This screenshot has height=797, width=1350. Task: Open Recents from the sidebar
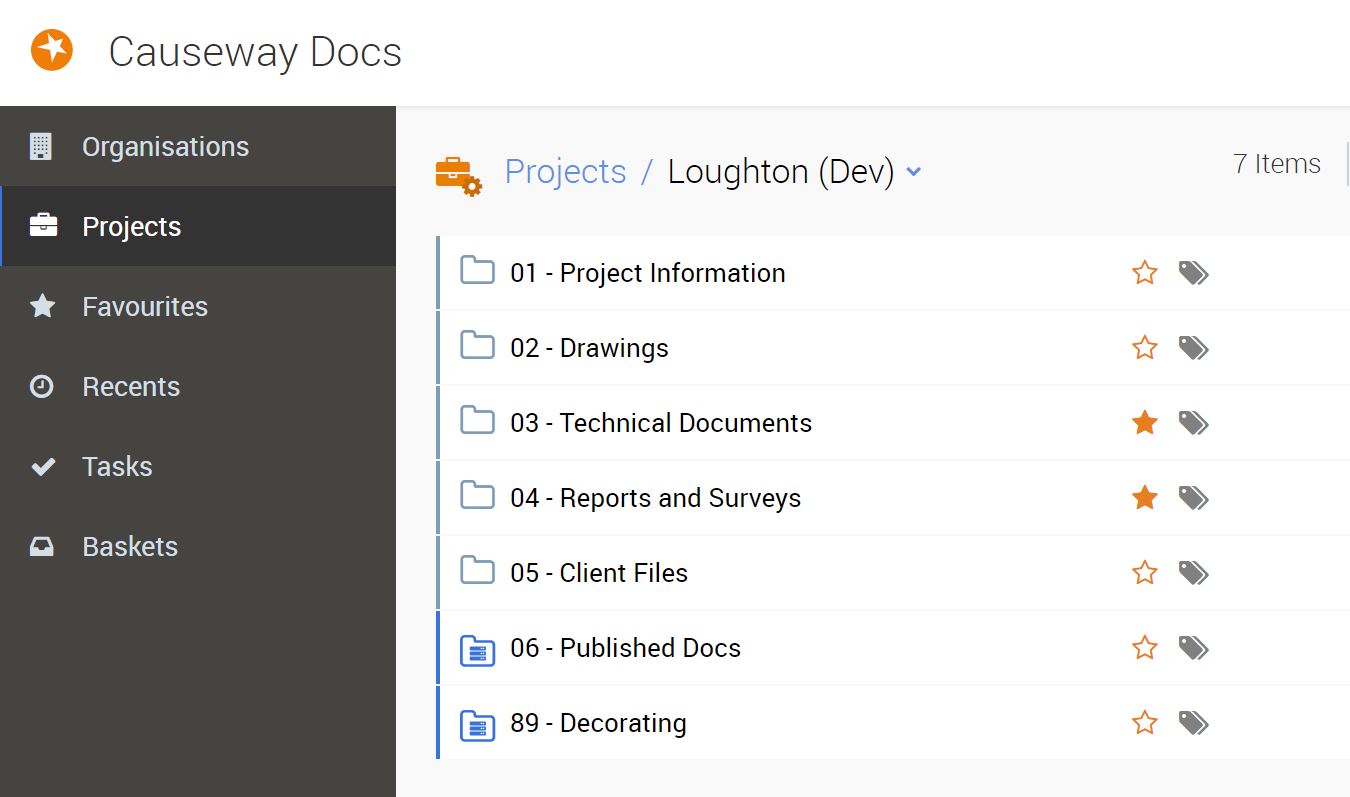click(x=131, y=387)
